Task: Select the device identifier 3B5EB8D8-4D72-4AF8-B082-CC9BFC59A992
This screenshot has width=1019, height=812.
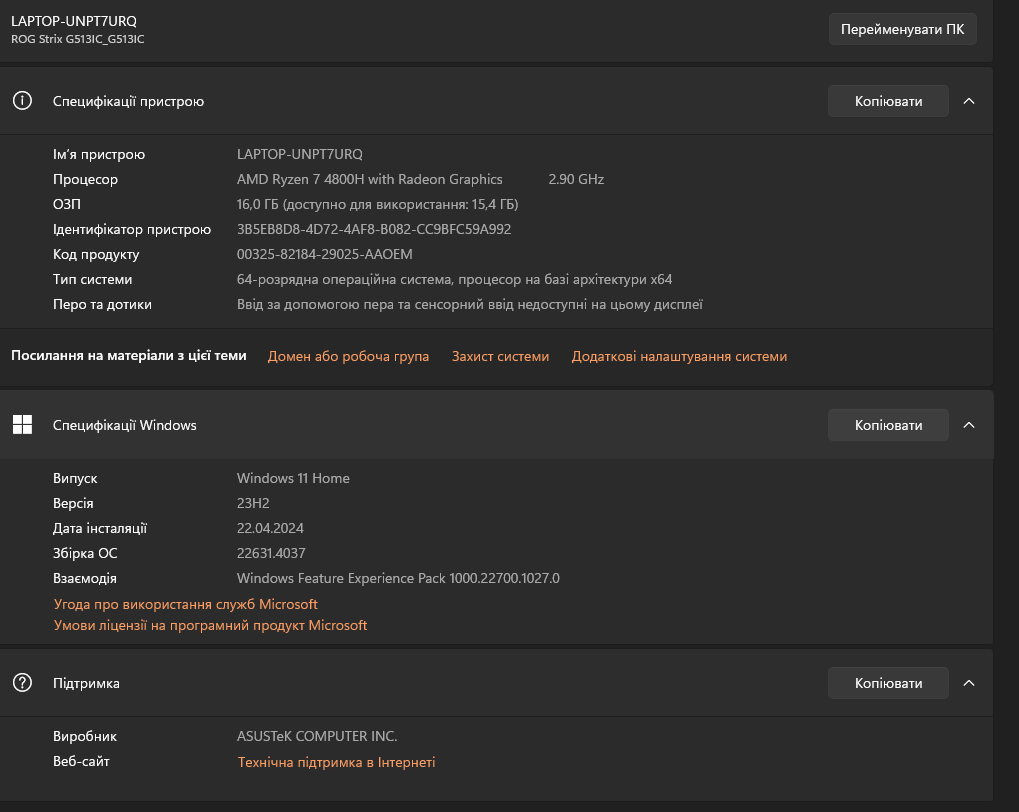Action: (x=374, y=229)
